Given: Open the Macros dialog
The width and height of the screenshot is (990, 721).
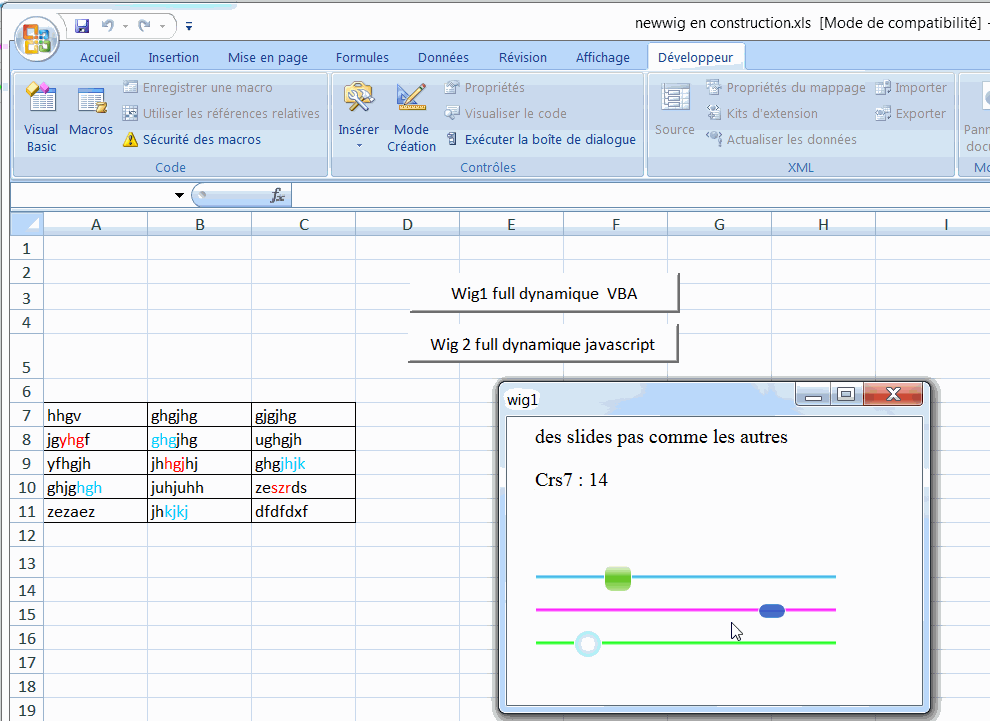Looking at the screenshot, I should tap(91, 112).
